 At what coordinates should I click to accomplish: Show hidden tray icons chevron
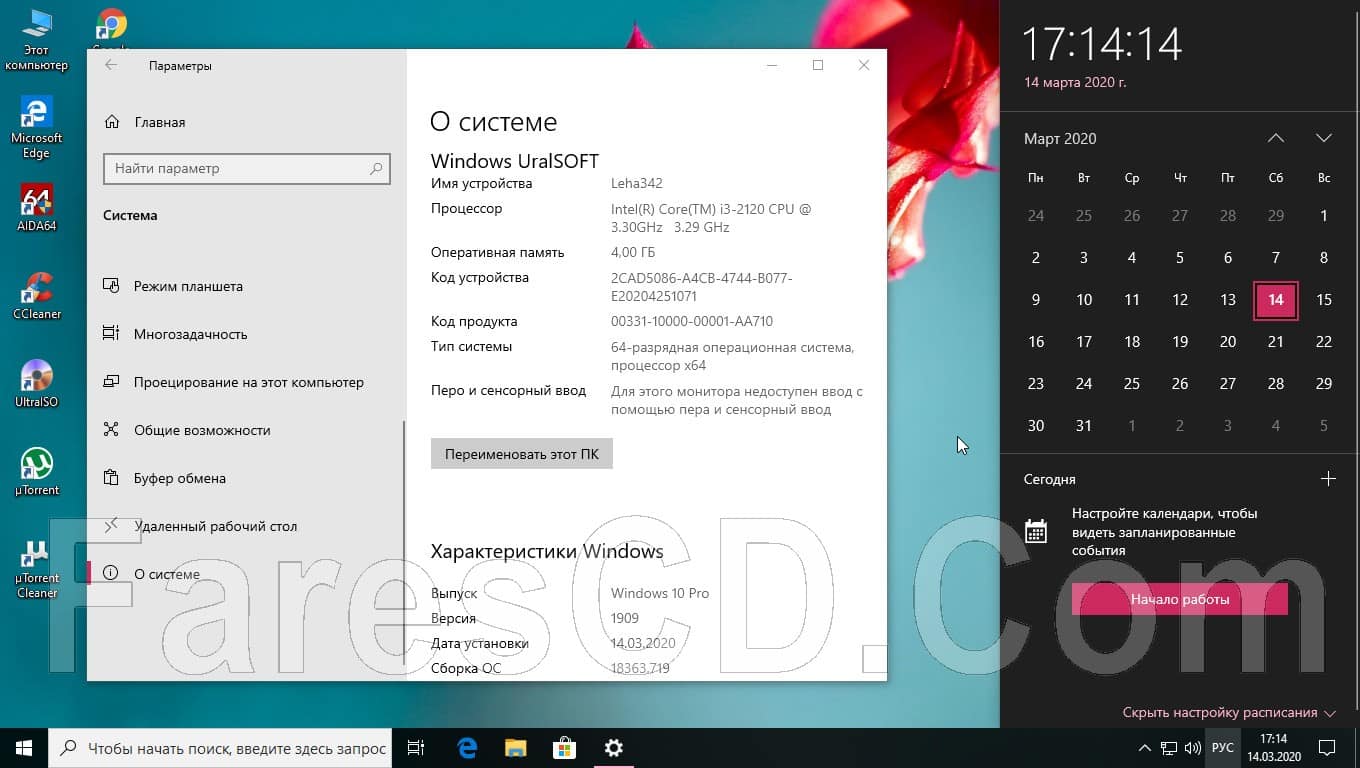1145,748
